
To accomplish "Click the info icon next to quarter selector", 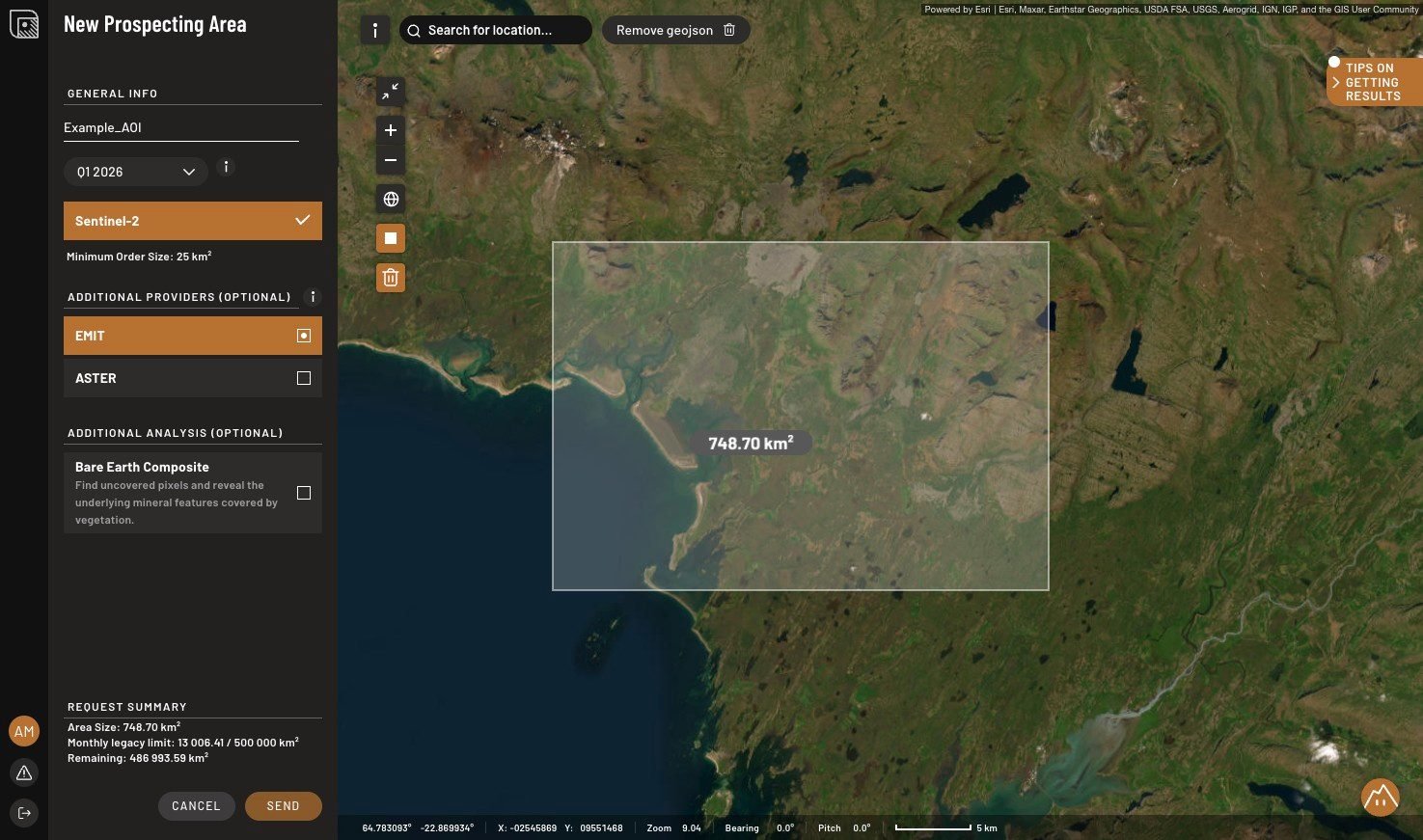I will (x=226, y=167).
